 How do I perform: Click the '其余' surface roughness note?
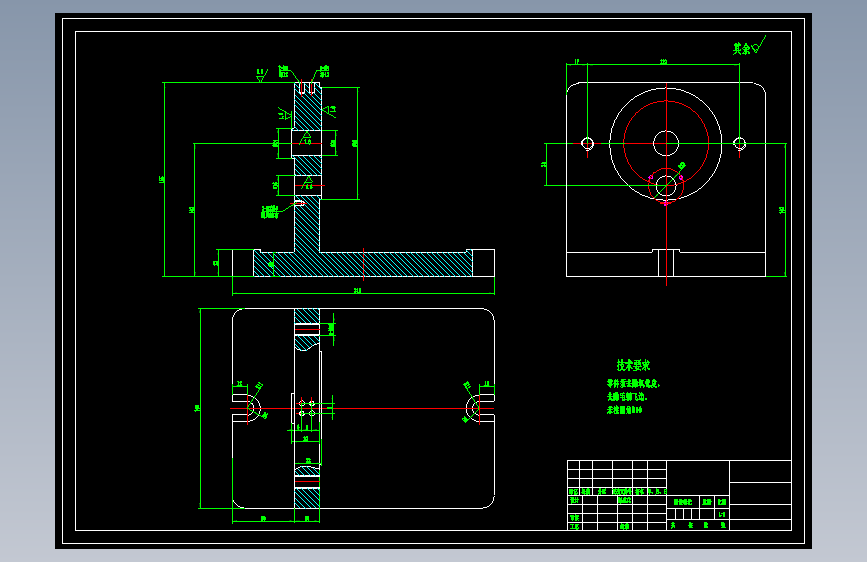749,46
